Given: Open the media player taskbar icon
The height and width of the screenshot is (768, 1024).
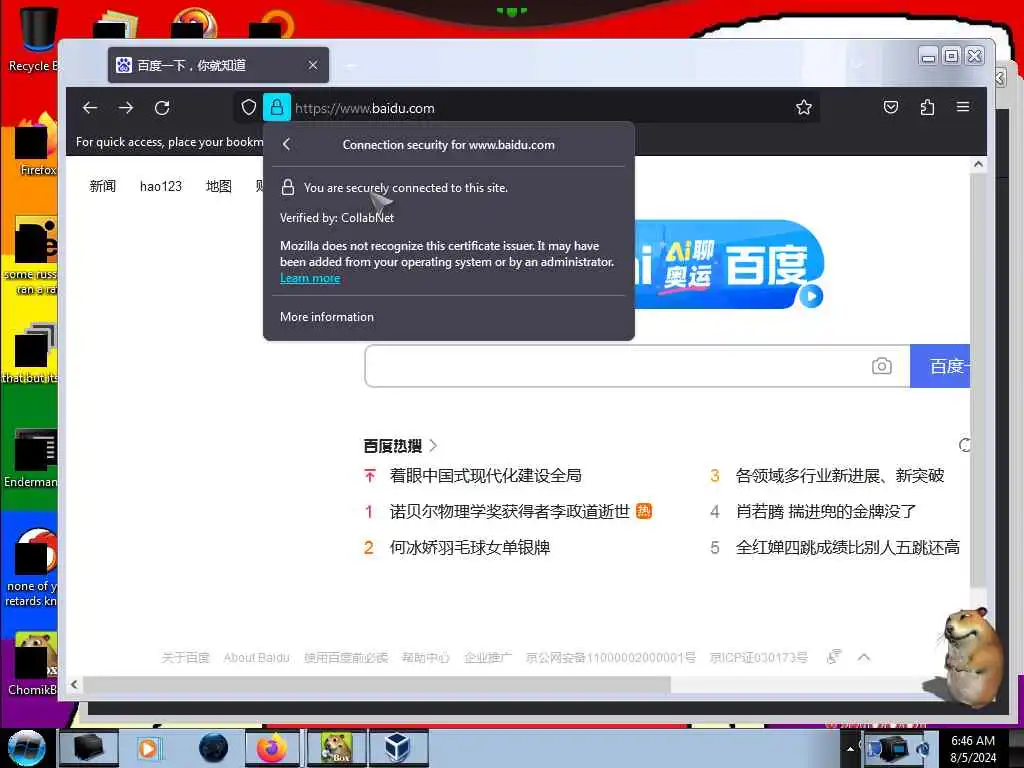Looking at the screenshot, I should coord(150,748).
